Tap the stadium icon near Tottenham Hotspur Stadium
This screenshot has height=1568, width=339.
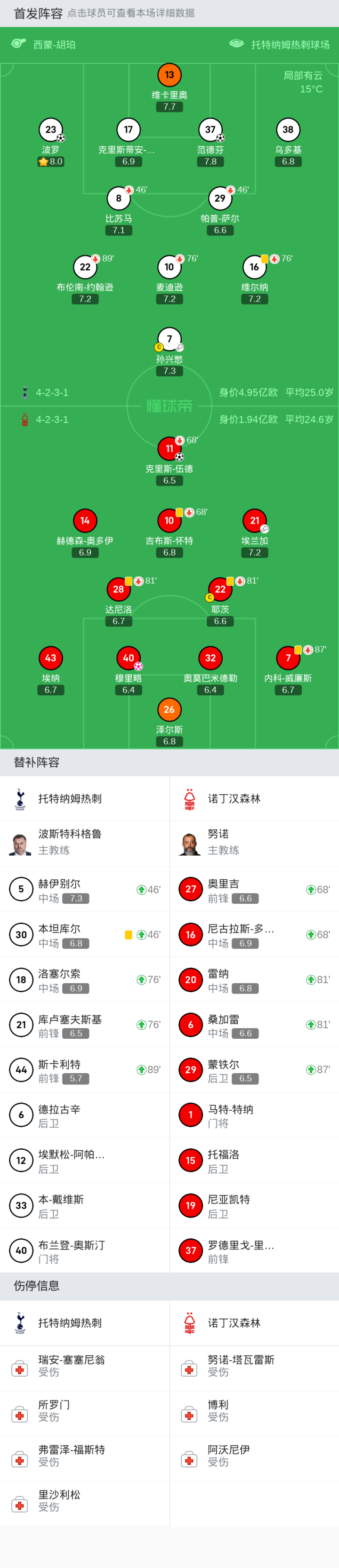pos(236,44)
